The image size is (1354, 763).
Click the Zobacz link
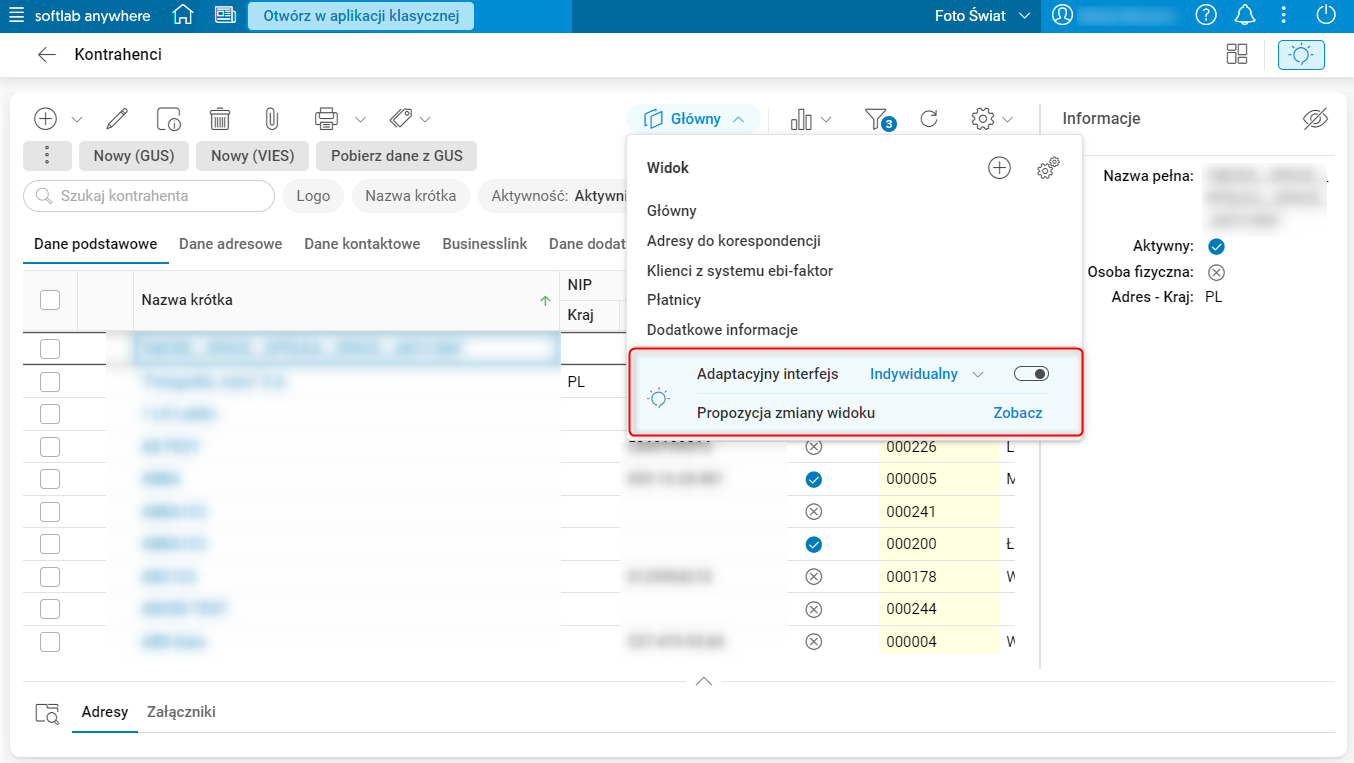(1018, 413)
